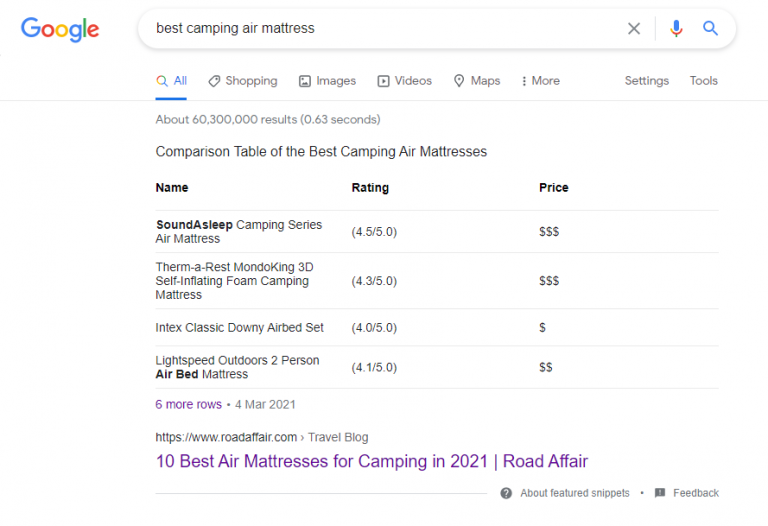768x526 pixels.
Task: Switch to the Videos tab
Action: [x=405, y=81]
